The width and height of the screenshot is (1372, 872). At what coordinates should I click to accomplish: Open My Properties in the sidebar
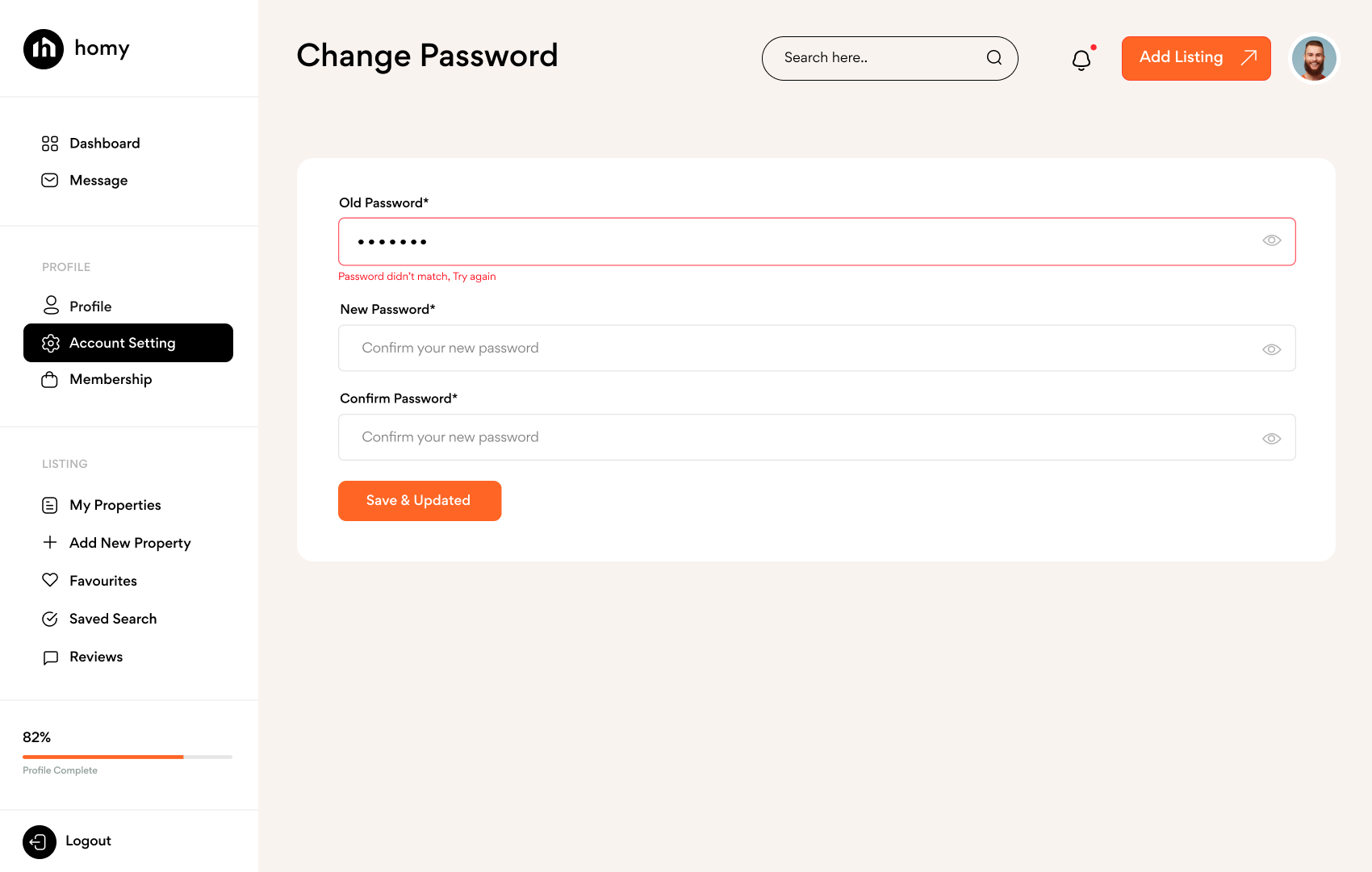pyautogui.click(x=115, y=505)
